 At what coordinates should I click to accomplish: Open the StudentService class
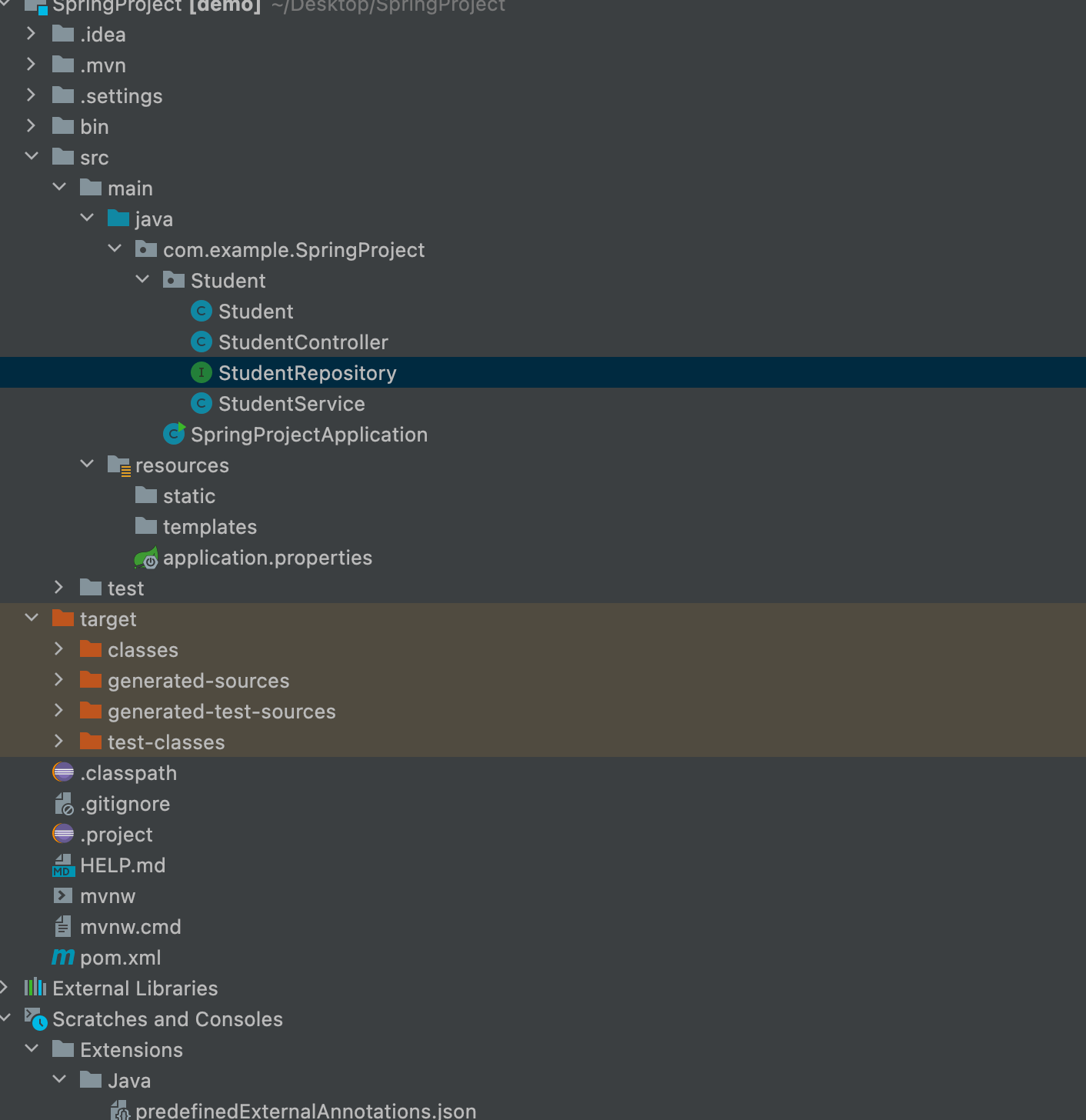(x=291, y=403)
